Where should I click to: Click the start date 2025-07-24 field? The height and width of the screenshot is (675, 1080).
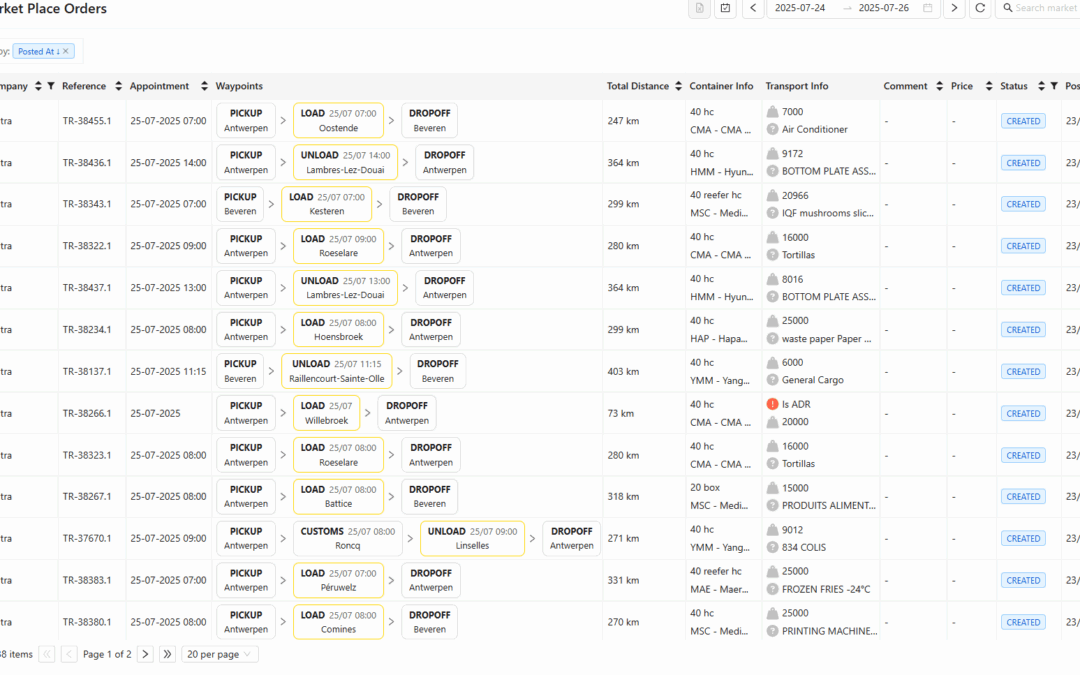(x=800, y=8)
